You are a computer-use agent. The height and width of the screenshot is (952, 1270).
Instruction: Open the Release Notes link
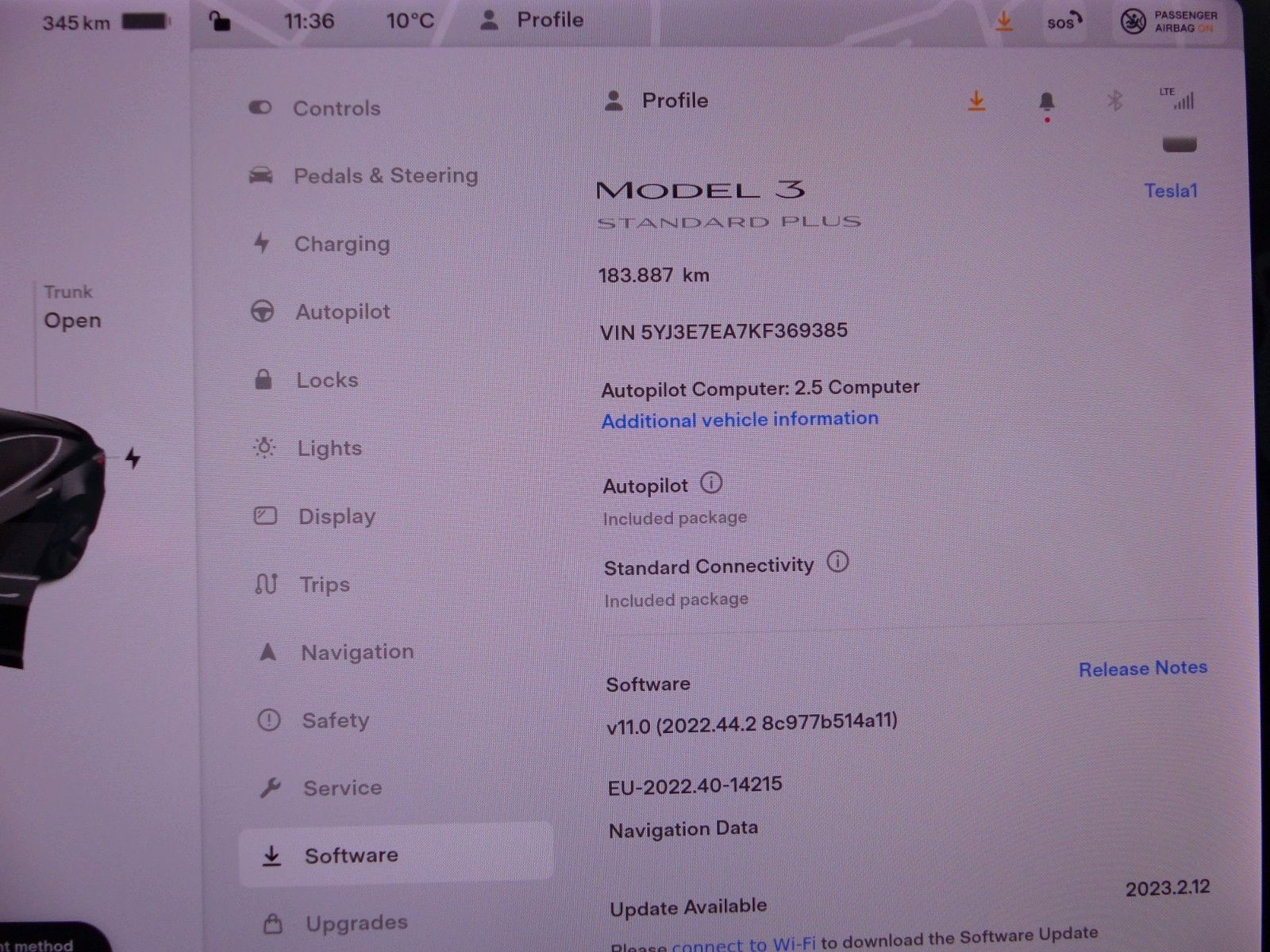[x=1143, y=668]
